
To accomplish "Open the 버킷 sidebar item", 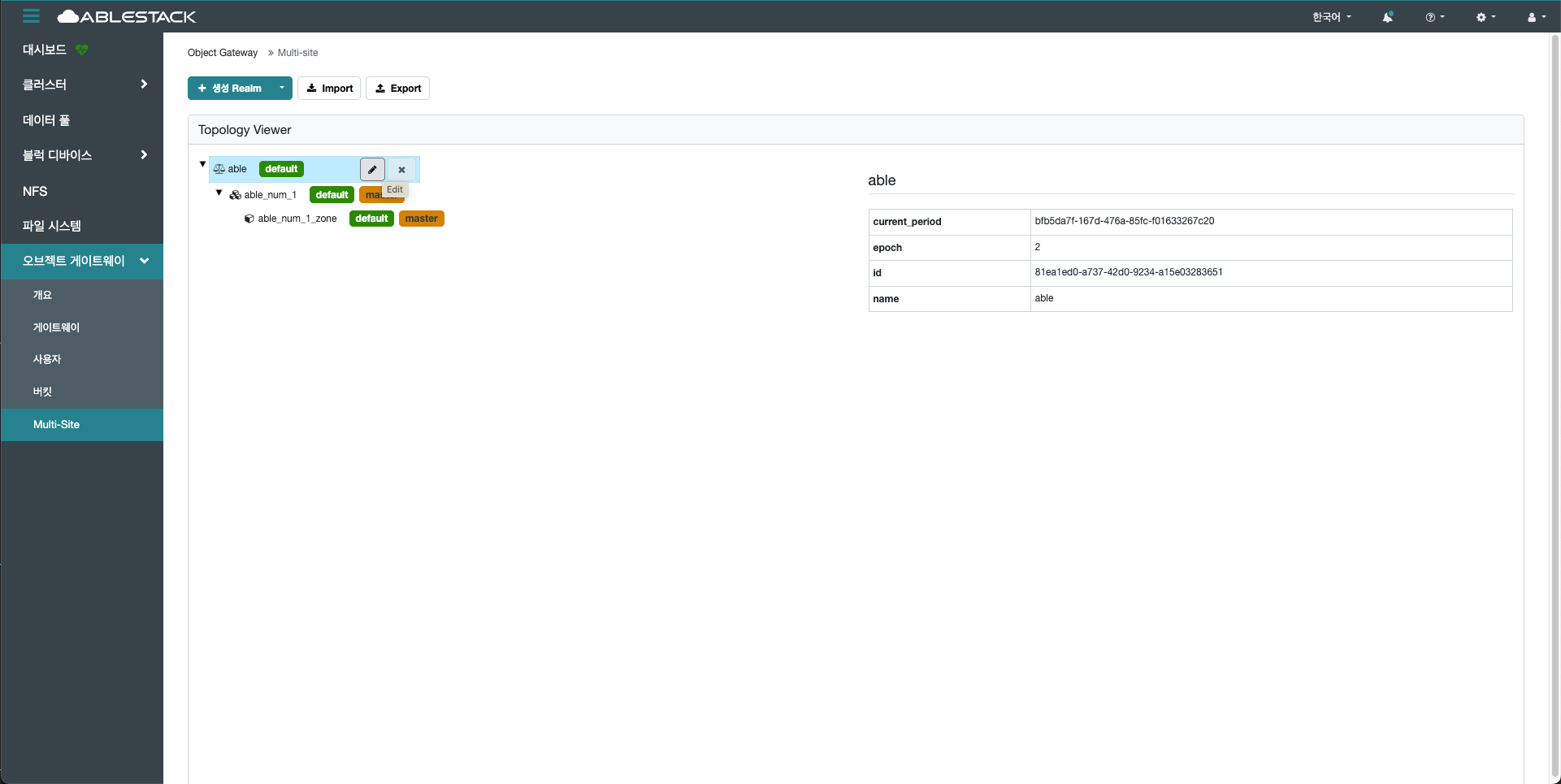I will click(42, 392).
